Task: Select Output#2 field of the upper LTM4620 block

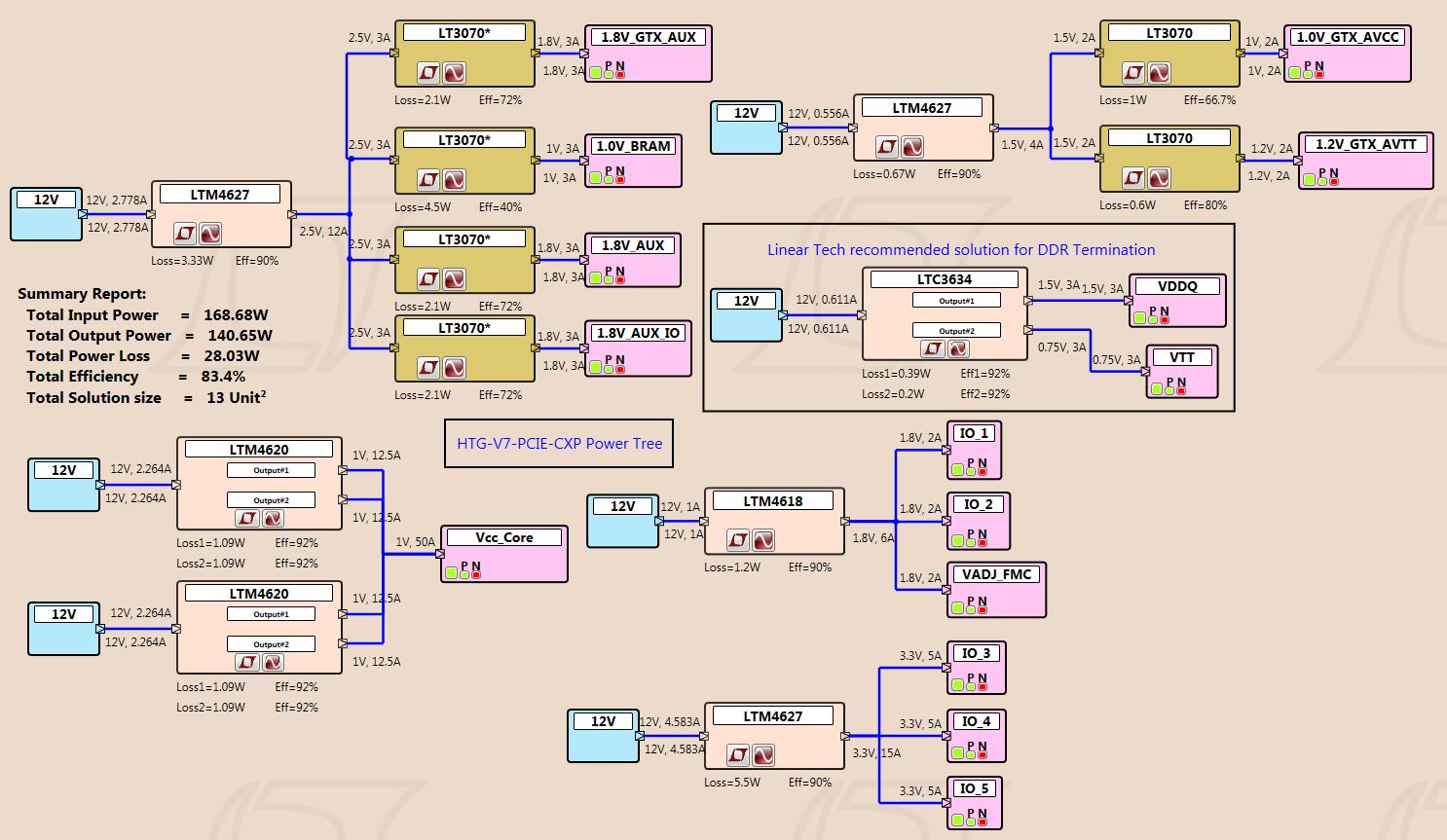Action: tap(271, 500)
